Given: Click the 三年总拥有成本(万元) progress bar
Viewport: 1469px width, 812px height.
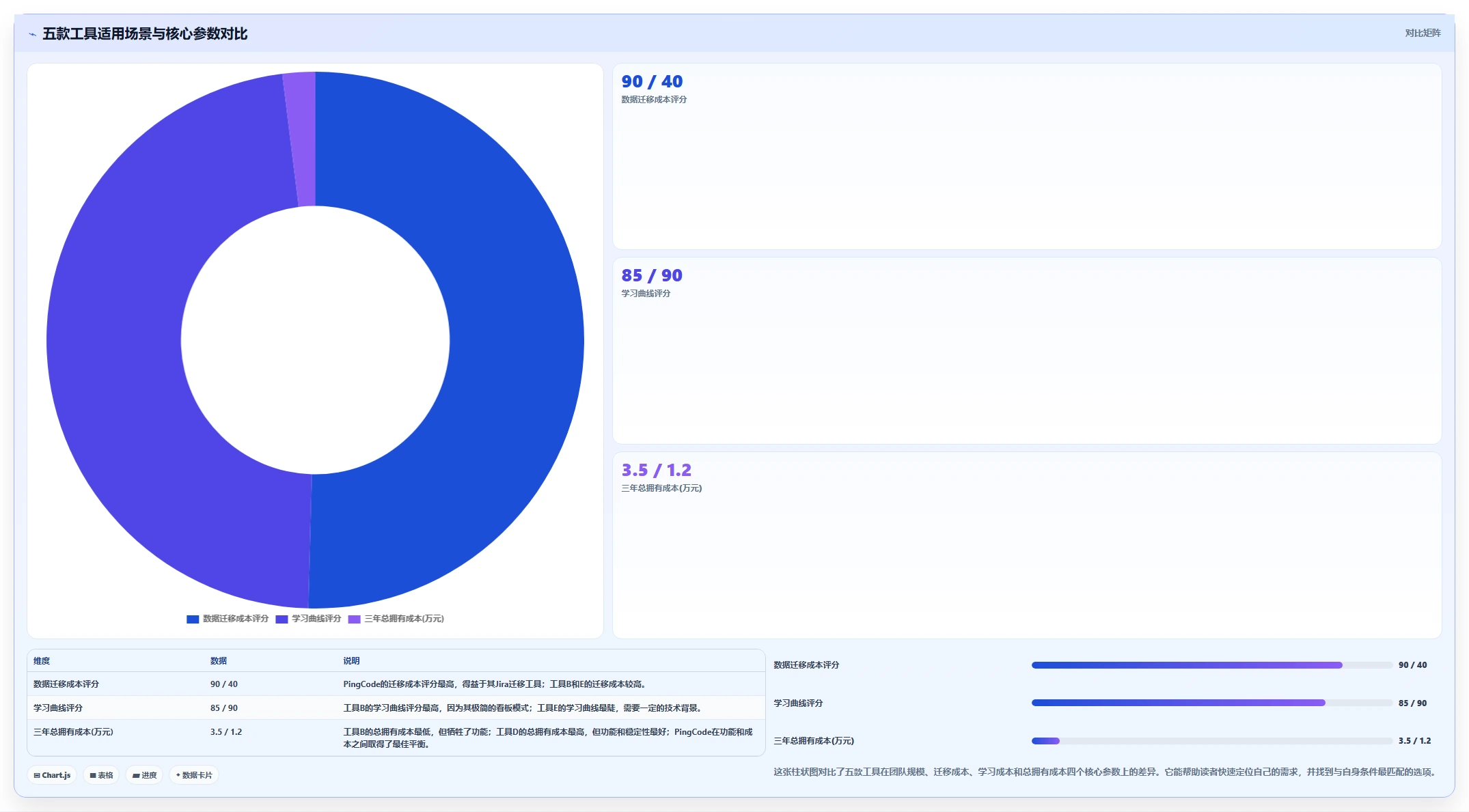Looking at the screenshot, I should point(1211,741).
